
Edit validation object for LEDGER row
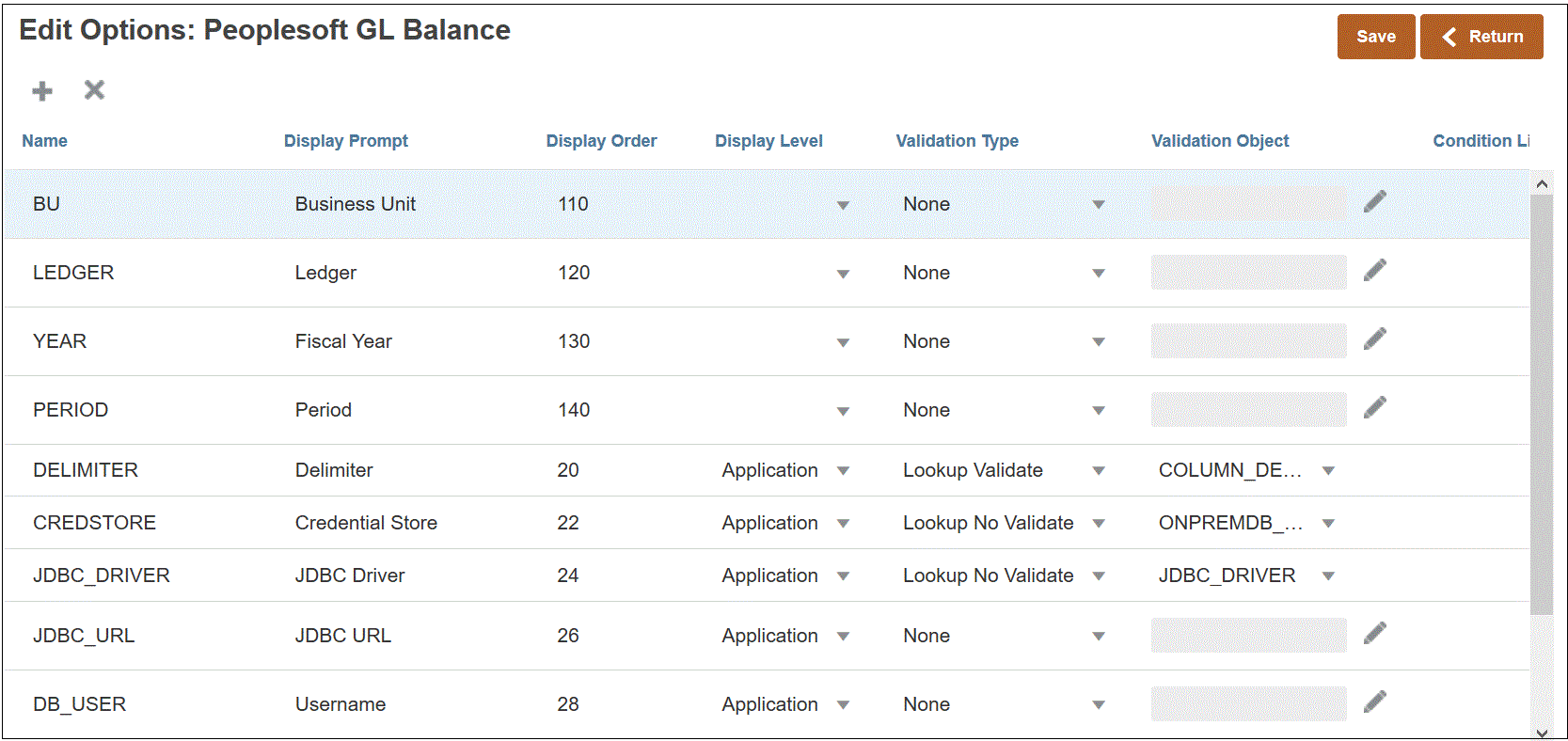point(1374,271)
